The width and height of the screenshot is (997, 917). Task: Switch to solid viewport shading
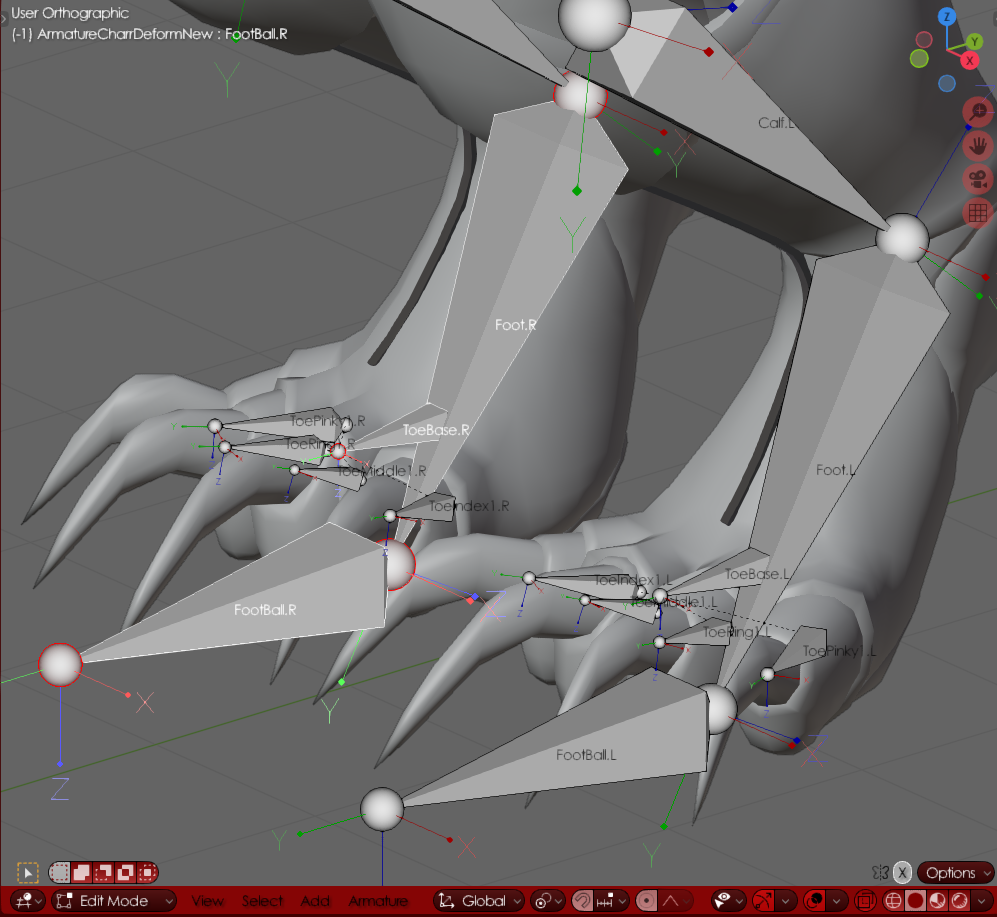click(x=915, y=900)
